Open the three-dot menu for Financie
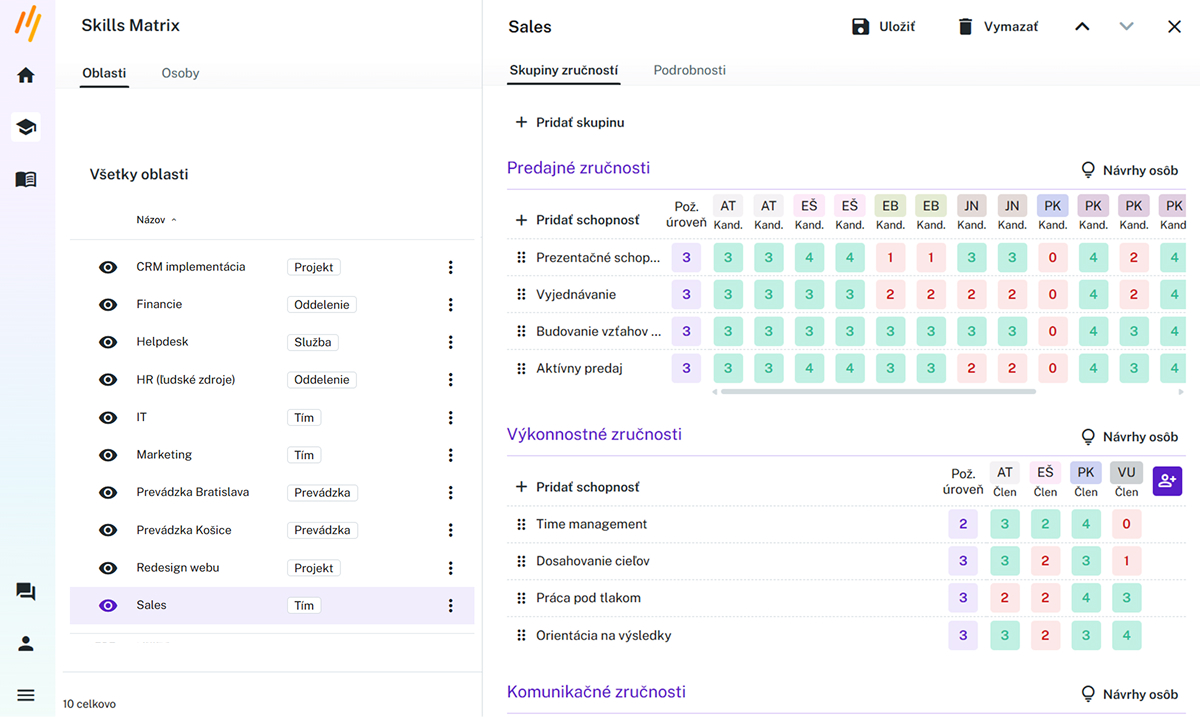Image resolution: width=1200 pixels, height=717 pixels. [x=451, y=305]
